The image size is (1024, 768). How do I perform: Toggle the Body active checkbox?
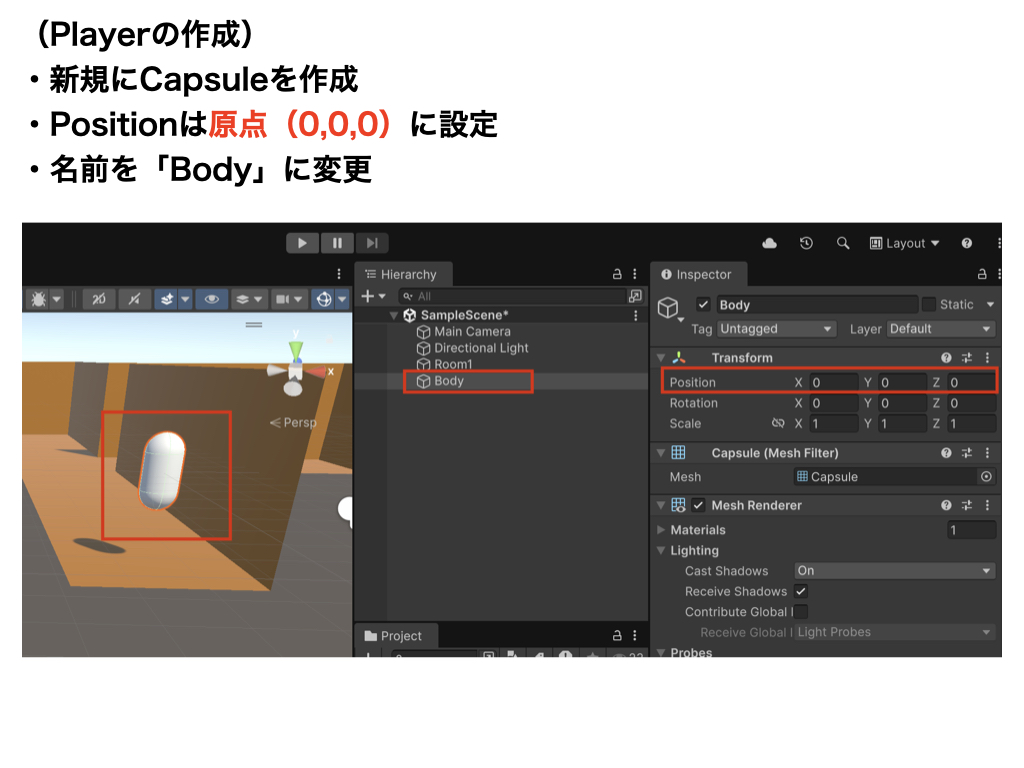703,305
